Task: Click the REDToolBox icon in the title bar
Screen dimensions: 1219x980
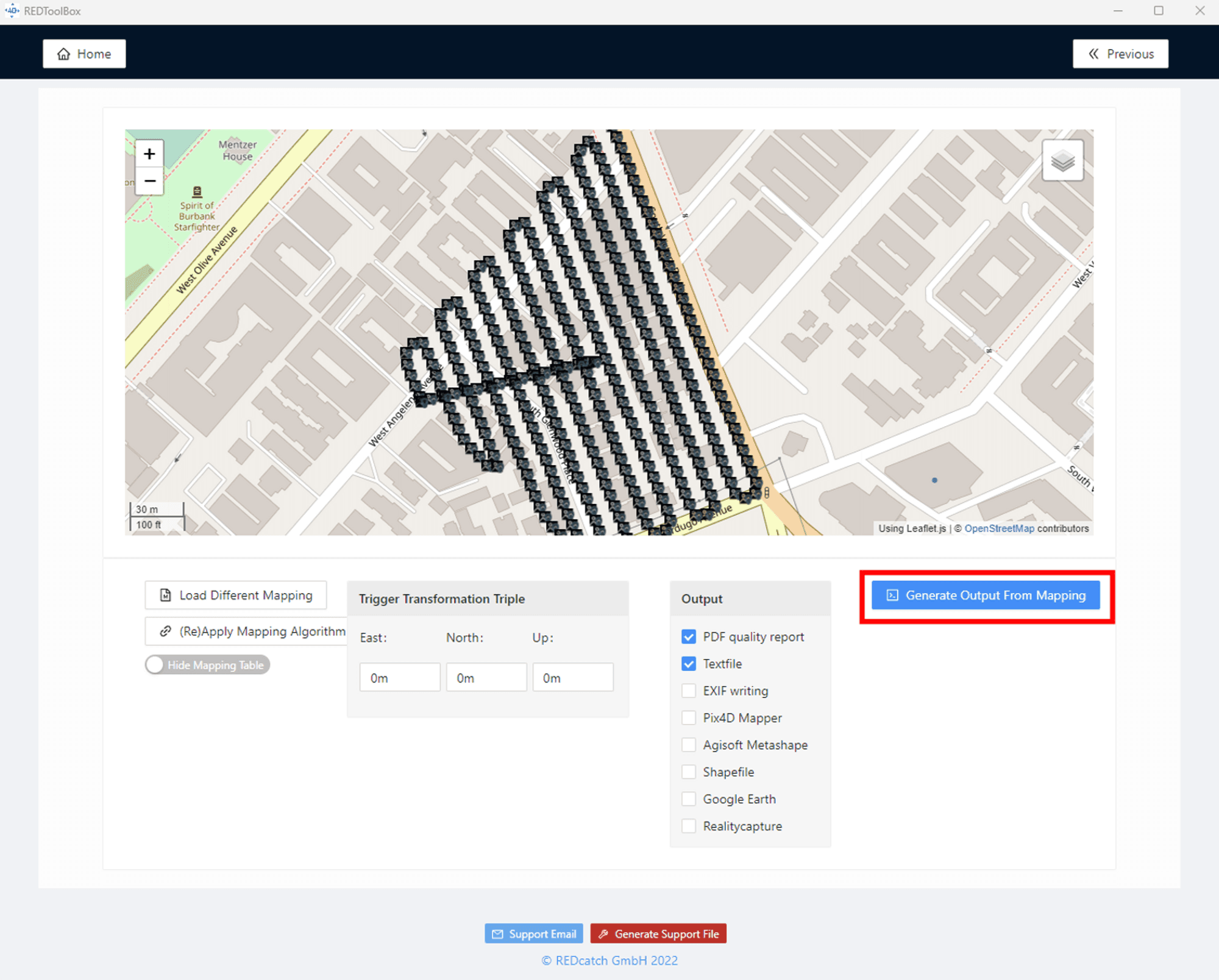Action: (12, 10)
